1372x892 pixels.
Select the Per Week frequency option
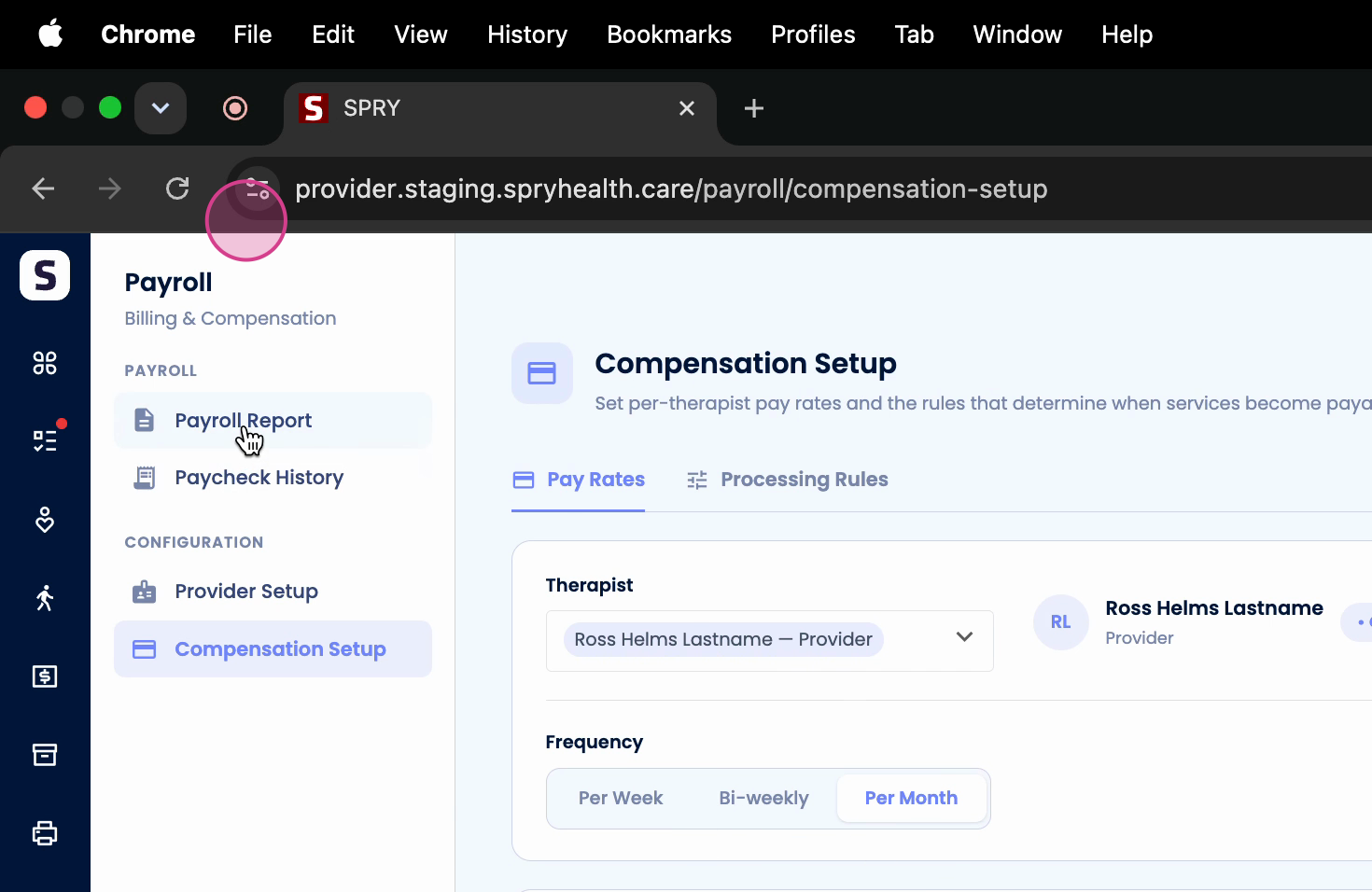click(621, 799)
